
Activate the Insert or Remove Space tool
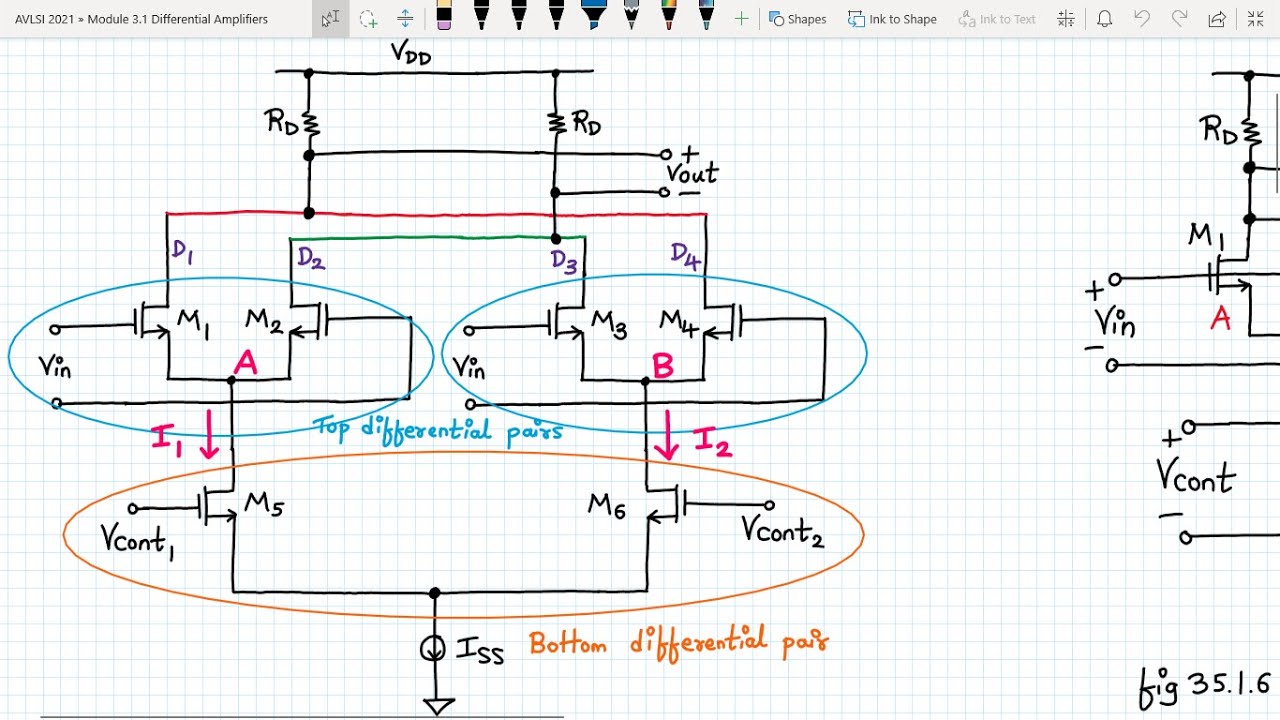pyautogui.click(x=405, y=19)
